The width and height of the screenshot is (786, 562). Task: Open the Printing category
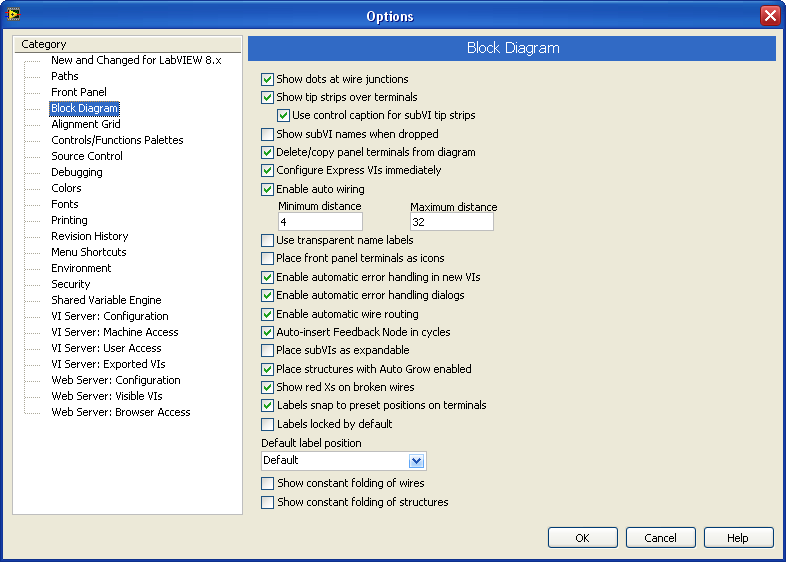[x=69, y=221]
